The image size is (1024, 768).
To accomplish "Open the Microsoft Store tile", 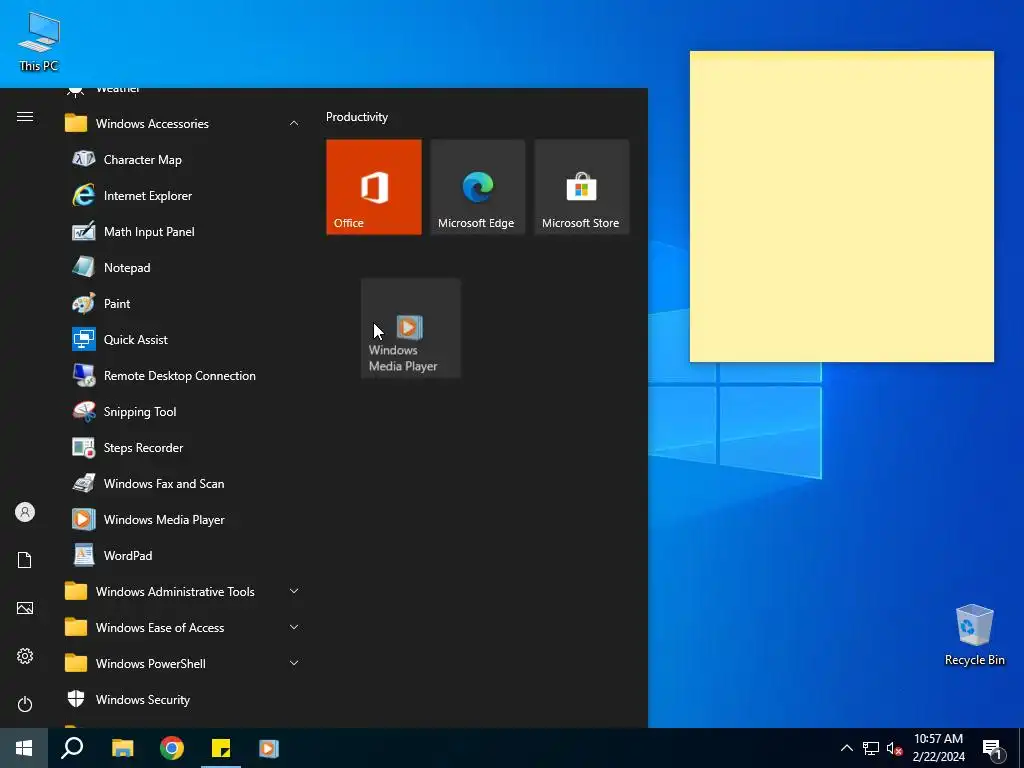I will click(x=581, y=187).
